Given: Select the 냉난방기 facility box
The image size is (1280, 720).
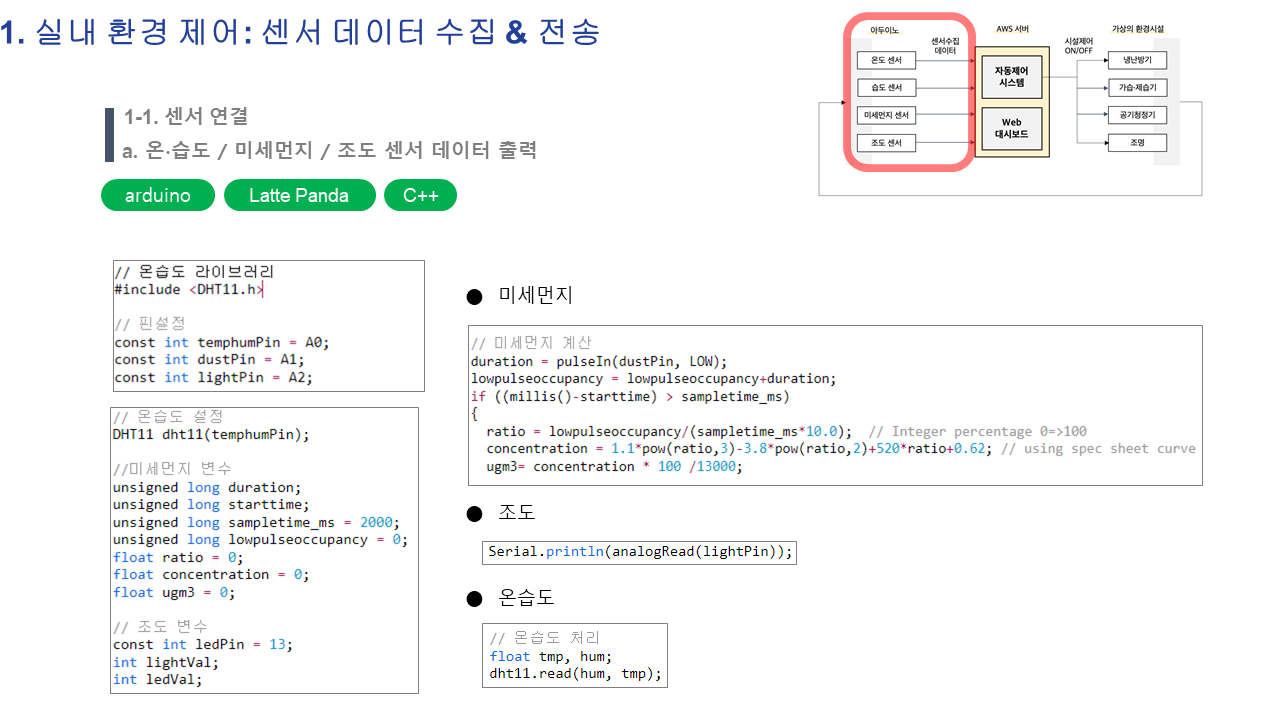Looking at the screenshot, I should point(1137,61).
